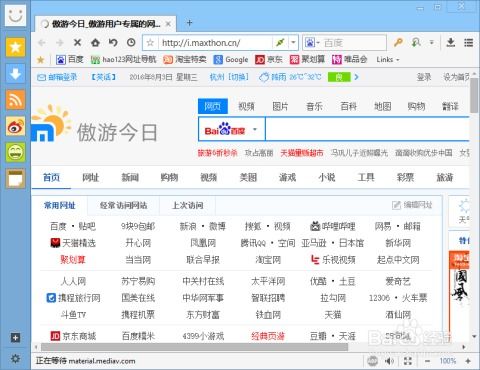Viewport: 480px width, 370px height.
Task: Click 编辑网址 edit button
Action: (x=412, y=205)
